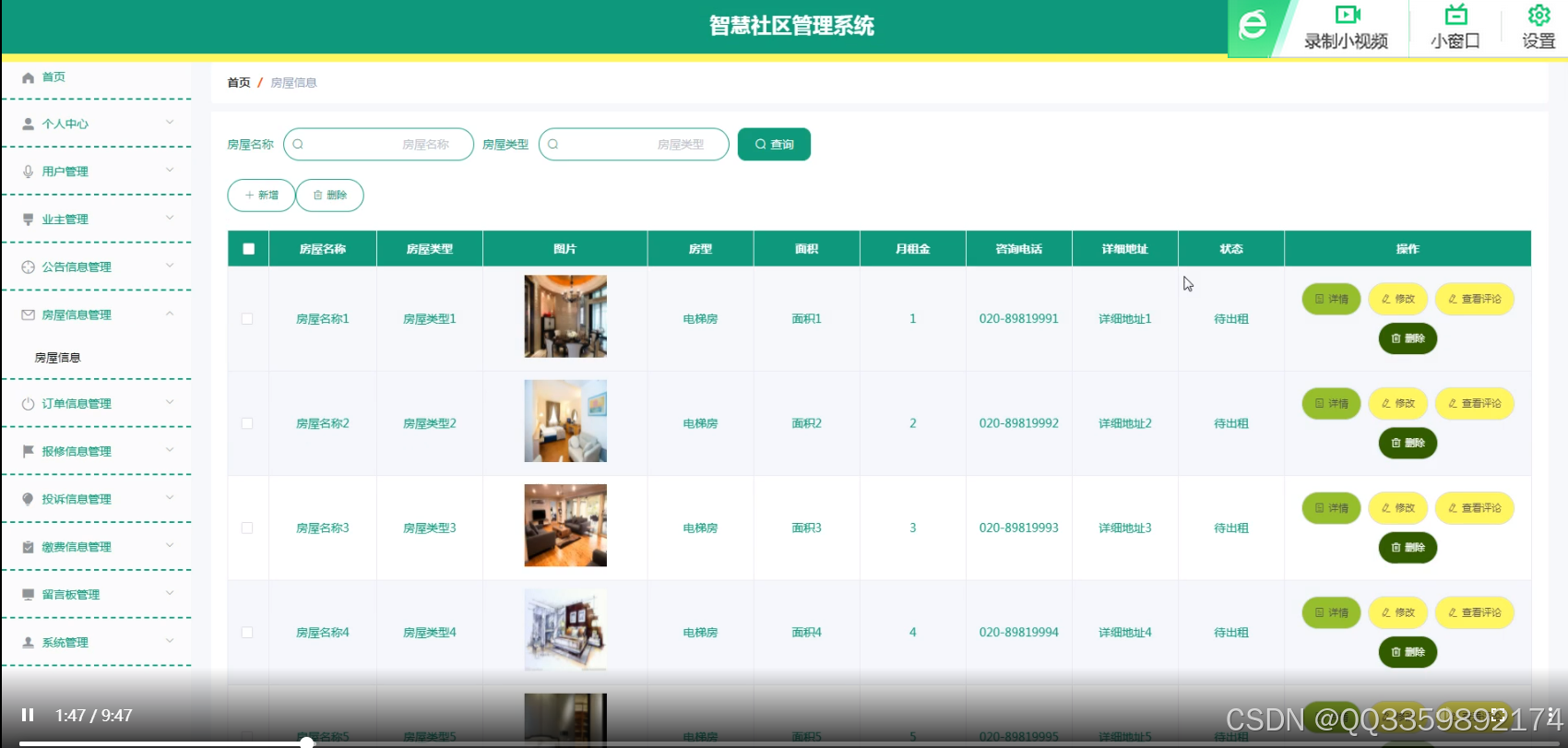Click phone number 020-89819991 cell
Image resolution: width=1568 pixels, height=748 pixels.
coord(1019,319)
